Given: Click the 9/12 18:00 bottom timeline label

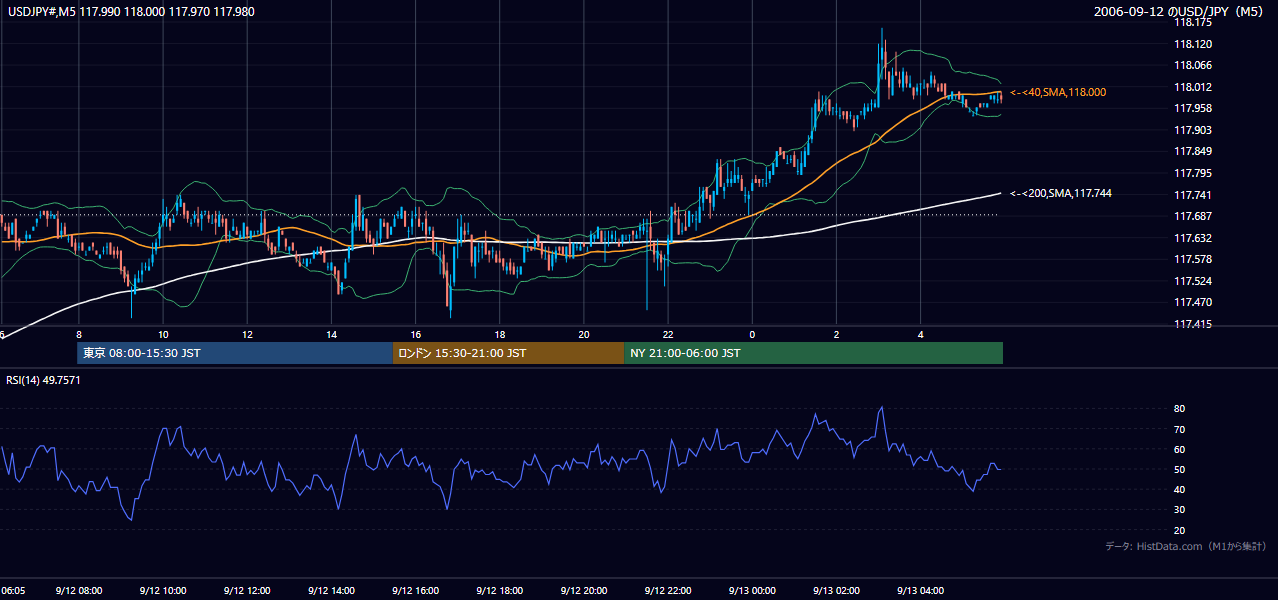Looking at the screenshot, I should pos(500,590).
